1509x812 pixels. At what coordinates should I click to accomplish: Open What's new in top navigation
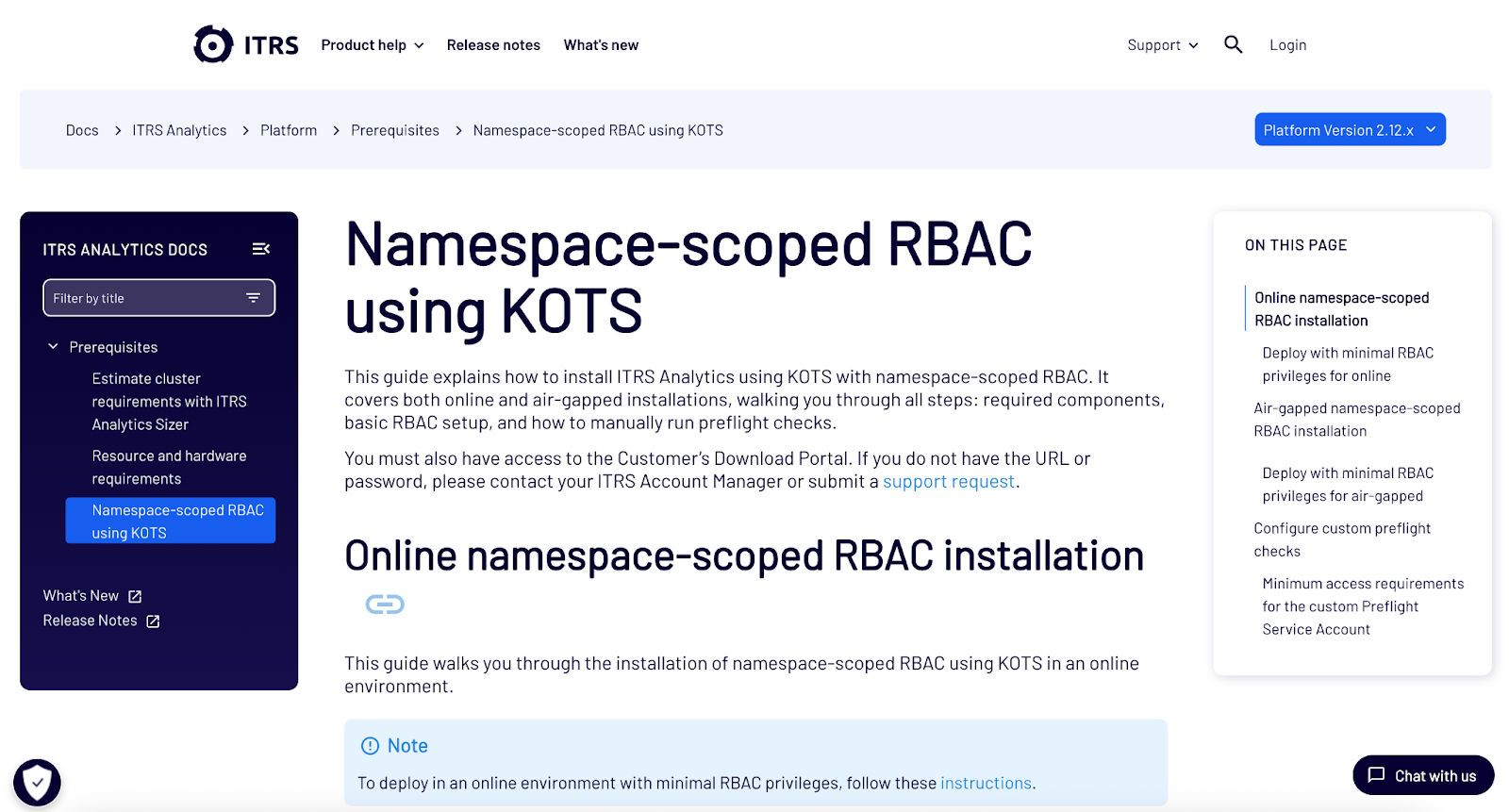[x=601, y=44]
